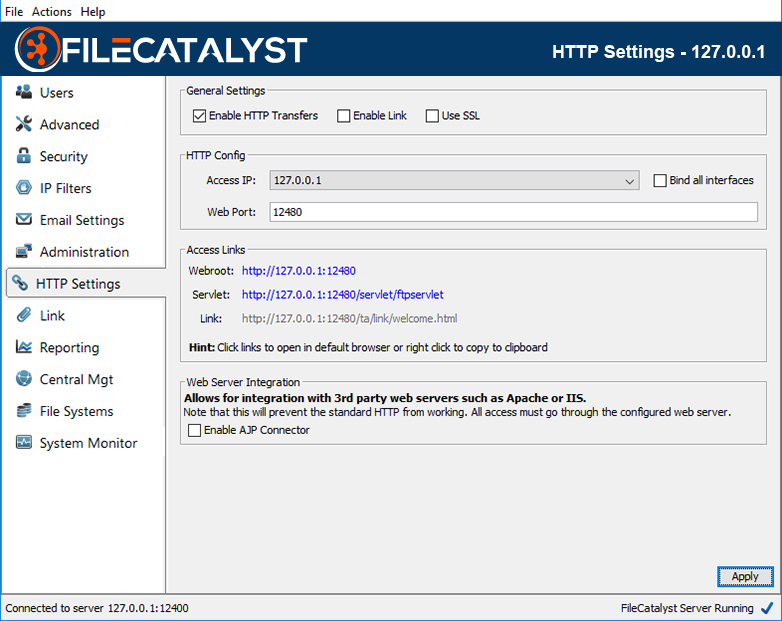Open the File menu
The image size is (782, 621).
point(14,11)
